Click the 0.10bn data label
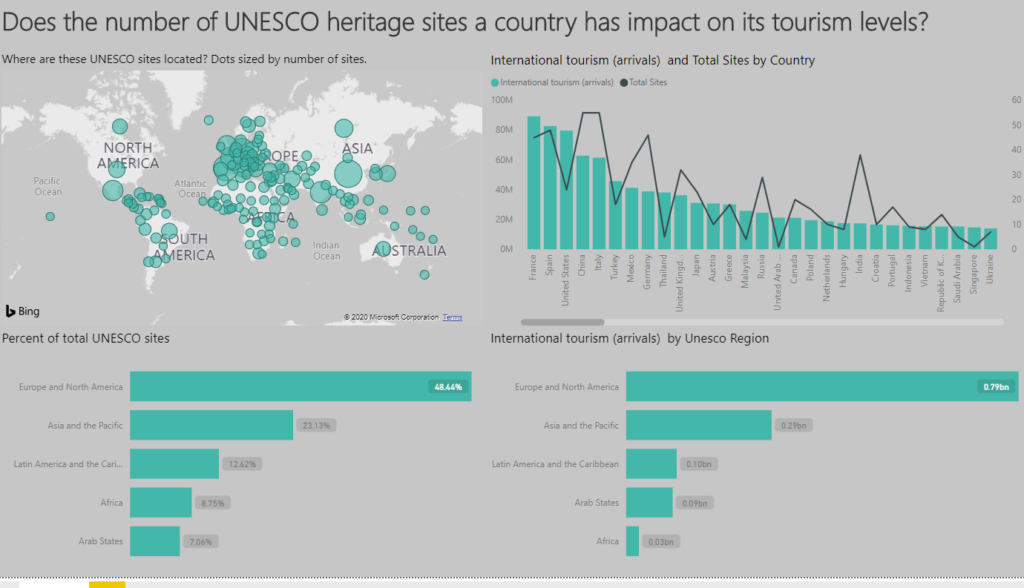The image size is (1024, 588). 699,464
